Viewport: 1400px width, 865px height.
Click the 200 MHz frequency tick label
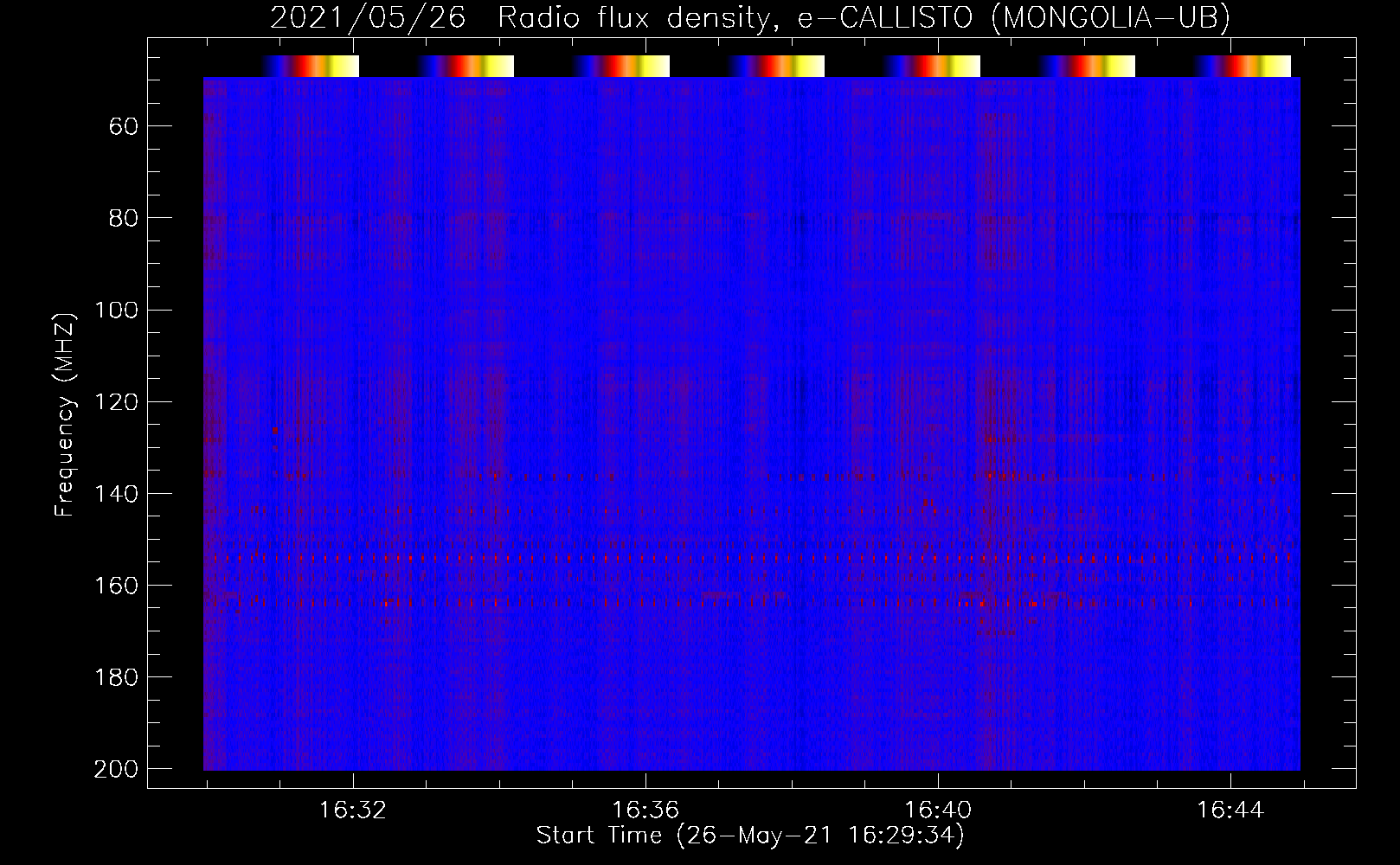coord(116,769)
